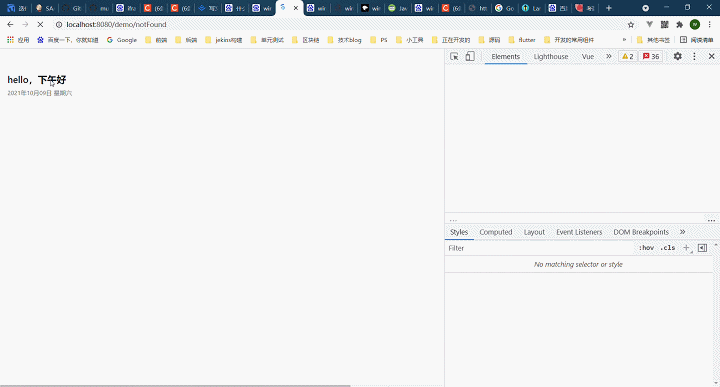Open the 36 errors counter

pyautogui.click(x=651, y=56)
